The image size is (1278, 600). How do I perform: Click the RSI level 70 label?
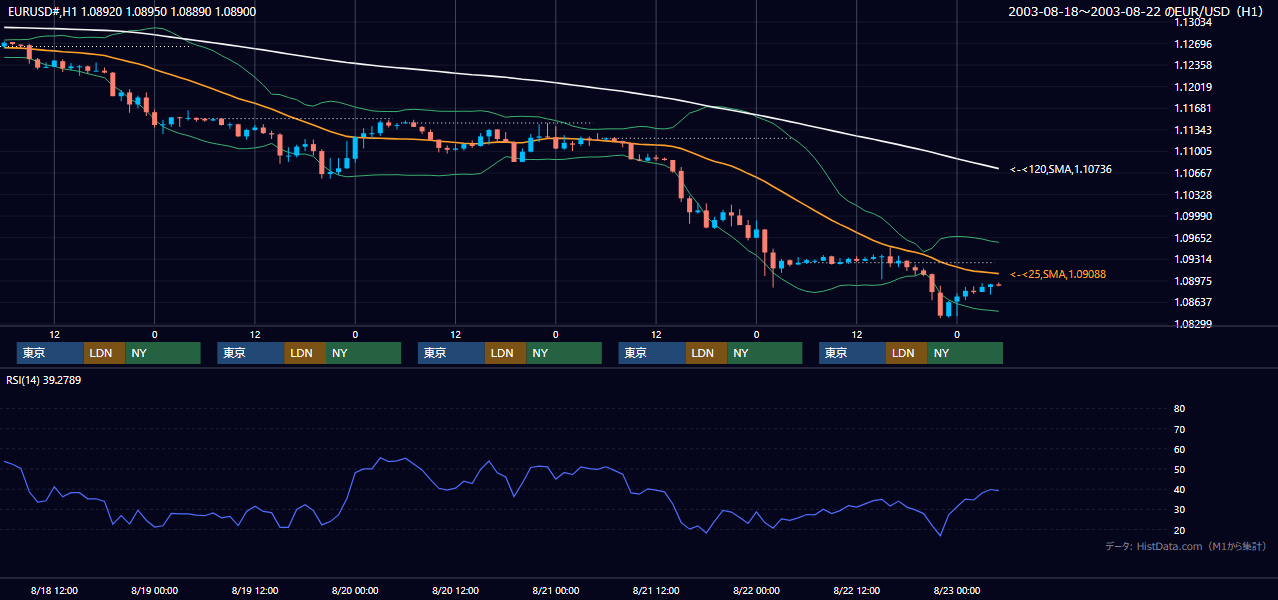(x=1179, y=429)
